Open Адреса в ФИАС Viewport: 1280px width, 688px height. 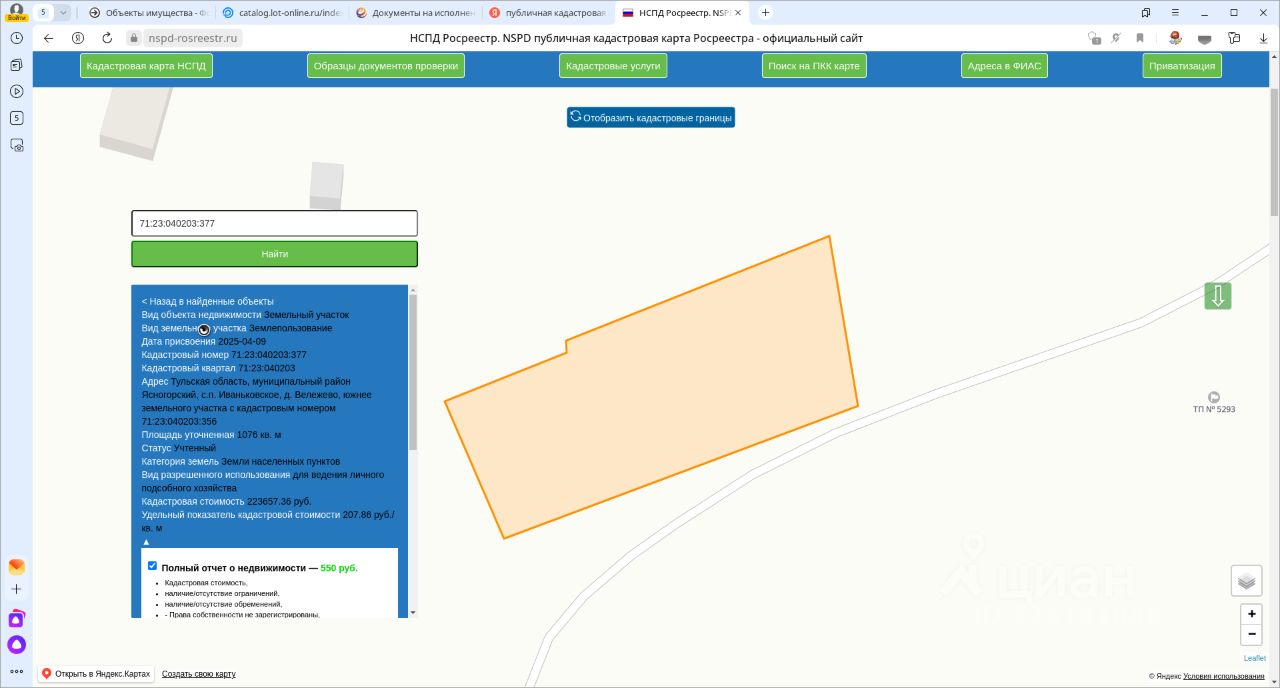1004,66
